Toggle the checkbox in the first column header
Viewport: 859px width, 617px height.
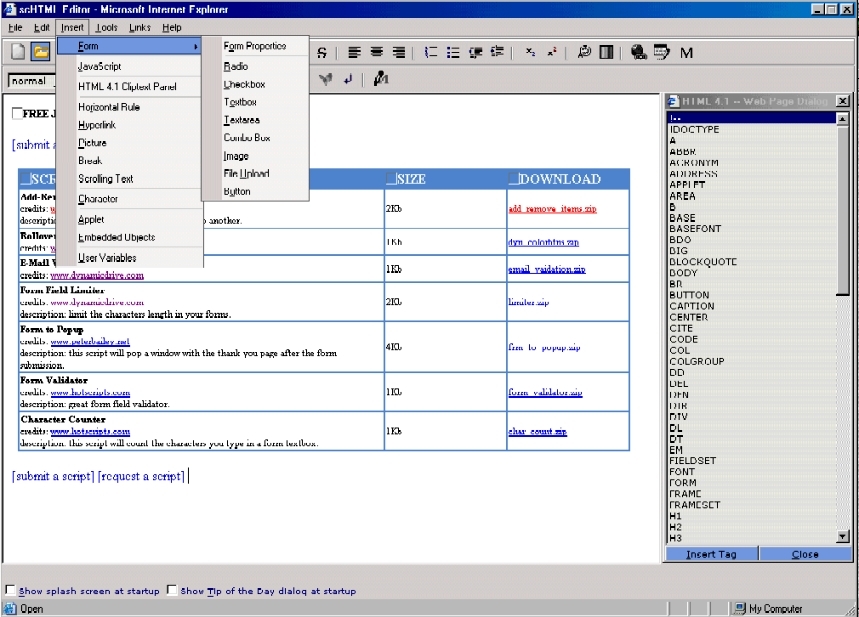tap(25, 178)
